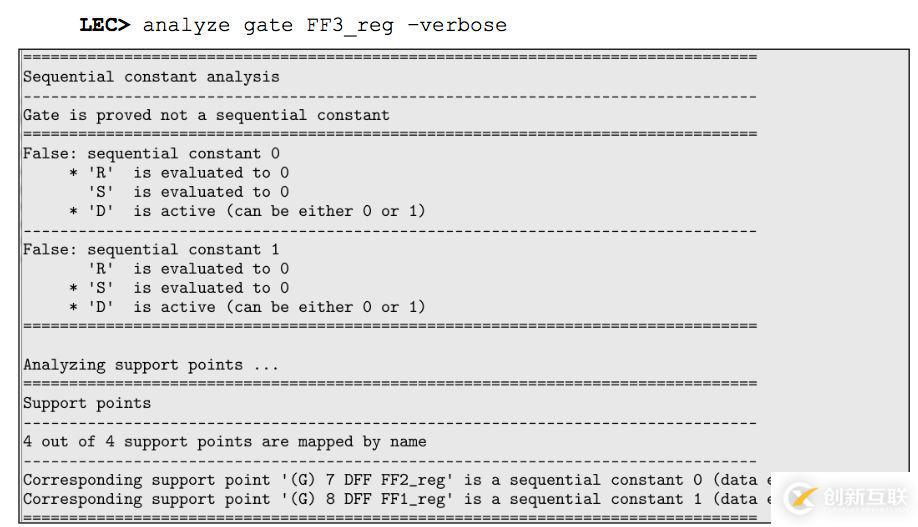This screenshot has height=527, width=918.
Task: Click the 创新互联 watermark text
Action: pos(864,497)
